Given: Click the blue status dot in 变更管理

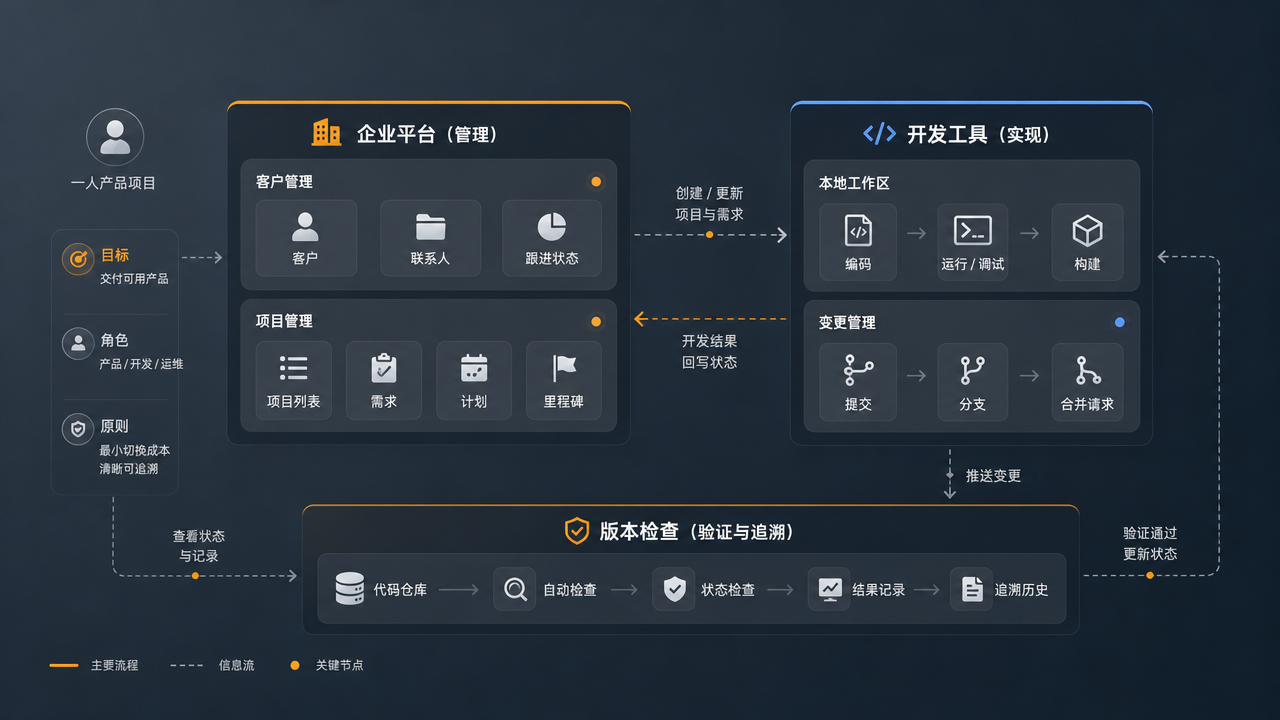Looking at the screenshot, I should point(1119,322).
